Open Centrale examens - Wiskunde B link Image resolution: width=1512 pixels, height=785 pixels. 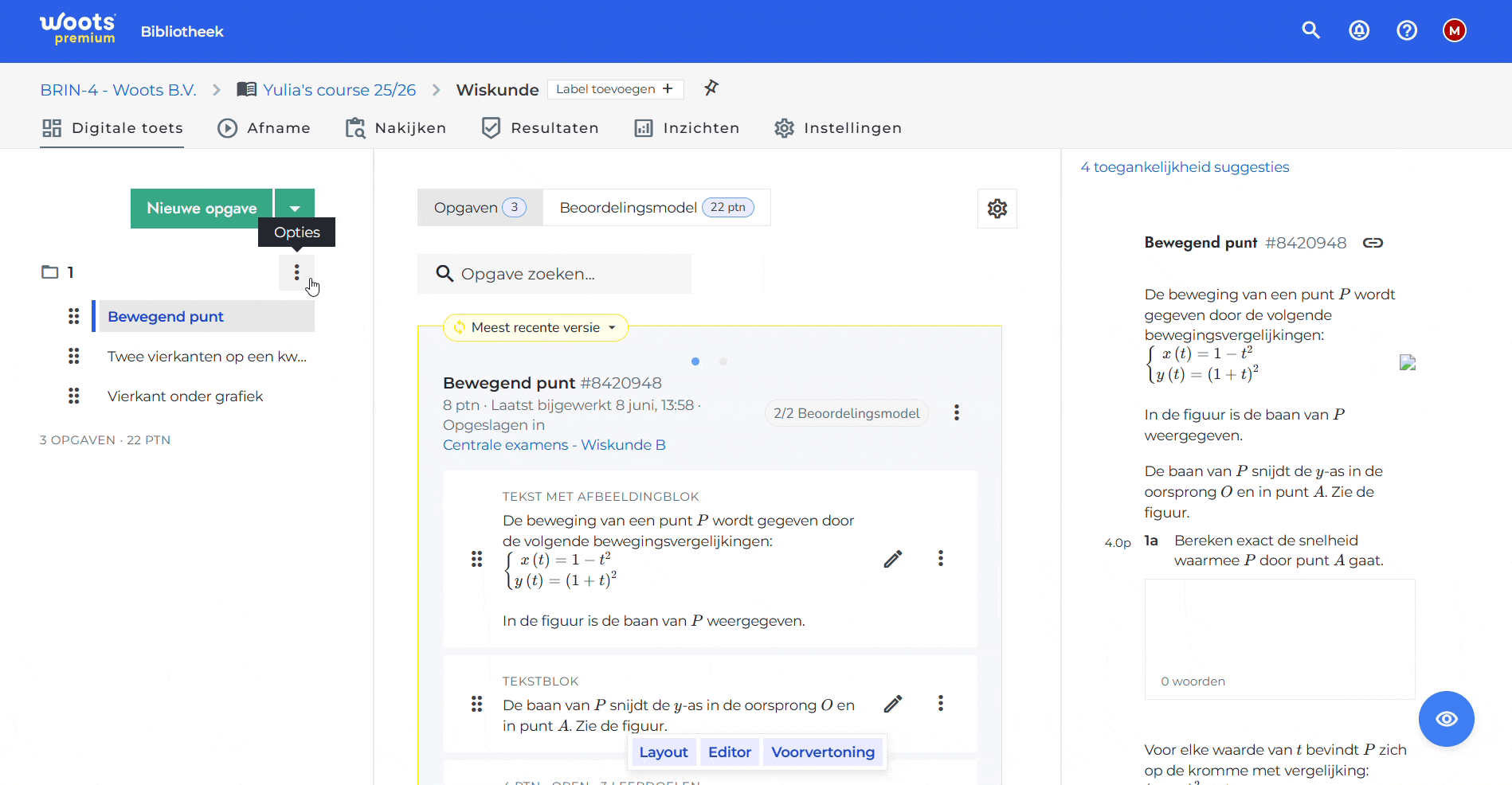click(554, 445)
